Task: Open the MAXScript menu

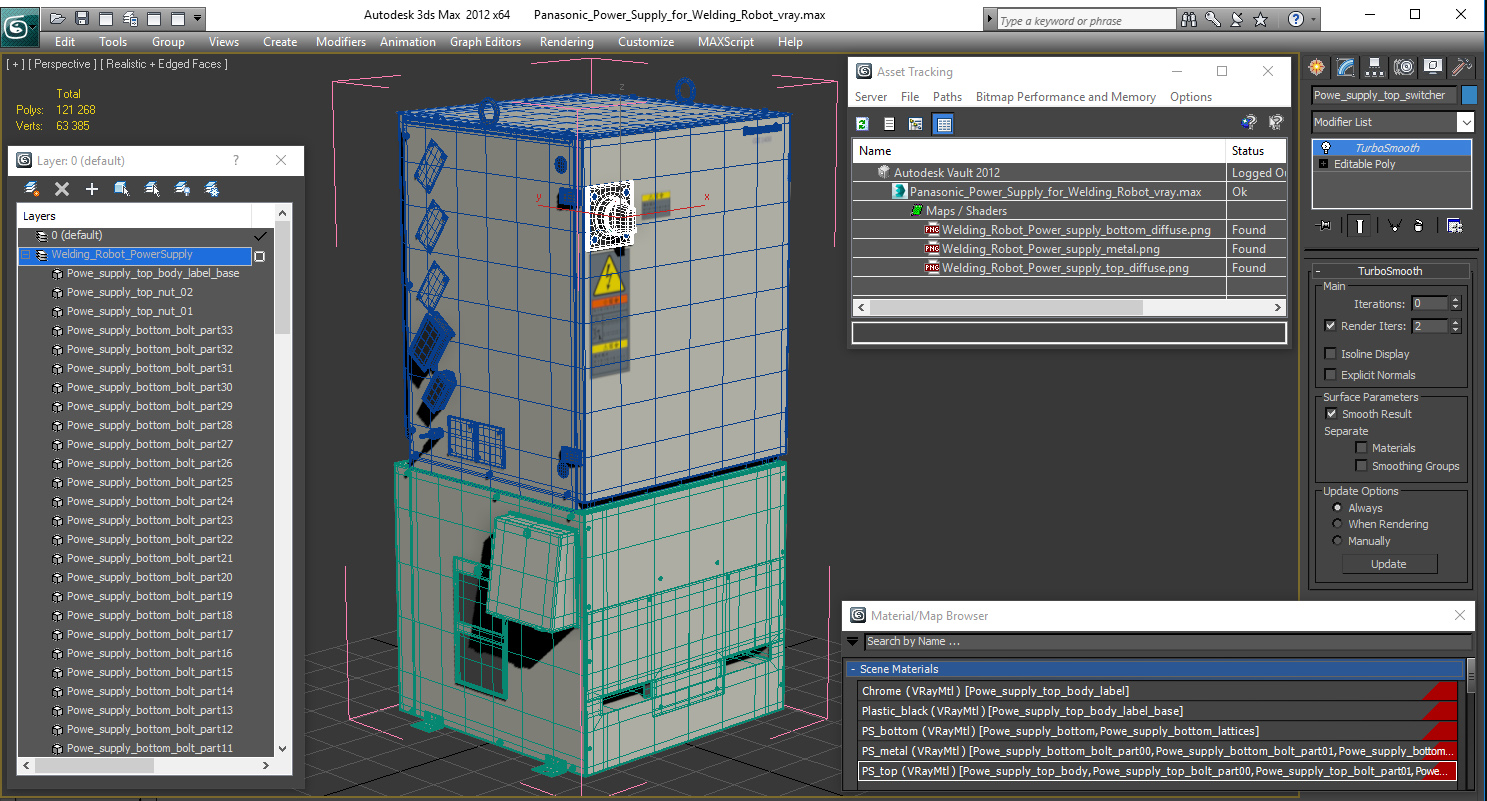Action: pyautogui.click(x=726, y=42)
